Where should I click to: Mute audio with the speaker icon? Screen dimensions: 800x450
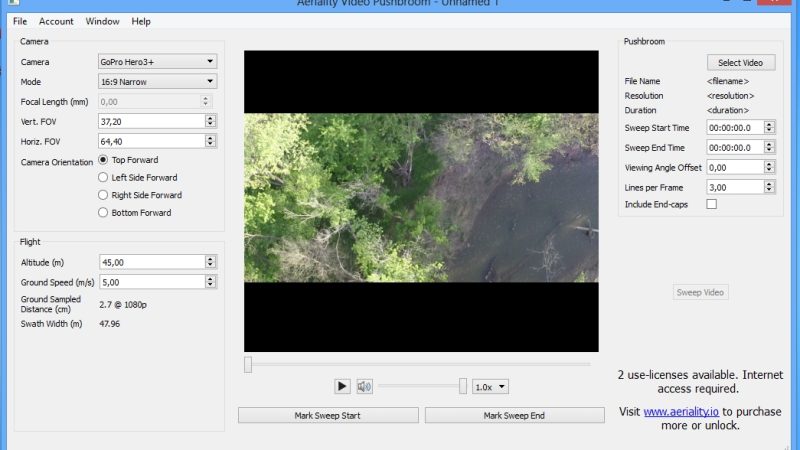click(x=364, y=386)
